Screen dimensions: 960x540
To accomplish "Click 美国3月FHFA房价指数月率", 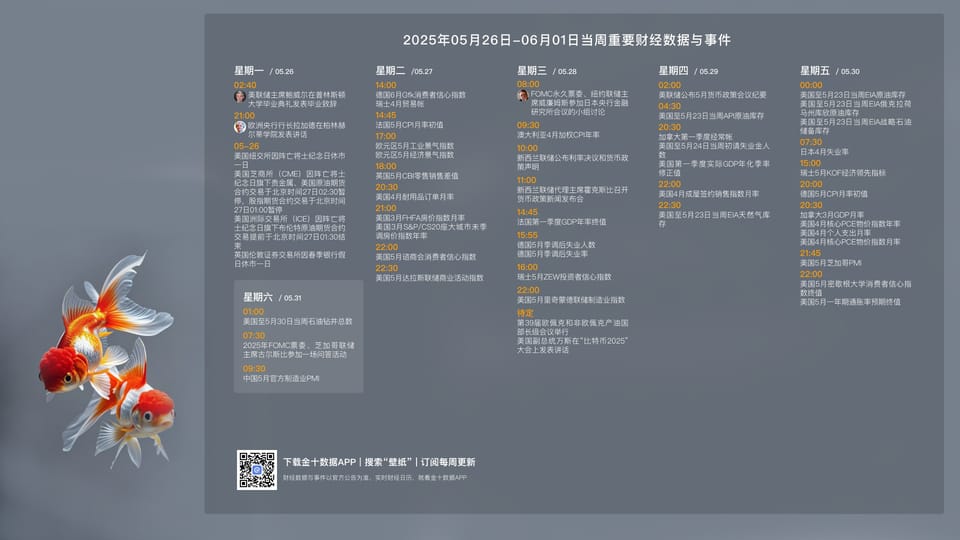I will pos(420,217).
